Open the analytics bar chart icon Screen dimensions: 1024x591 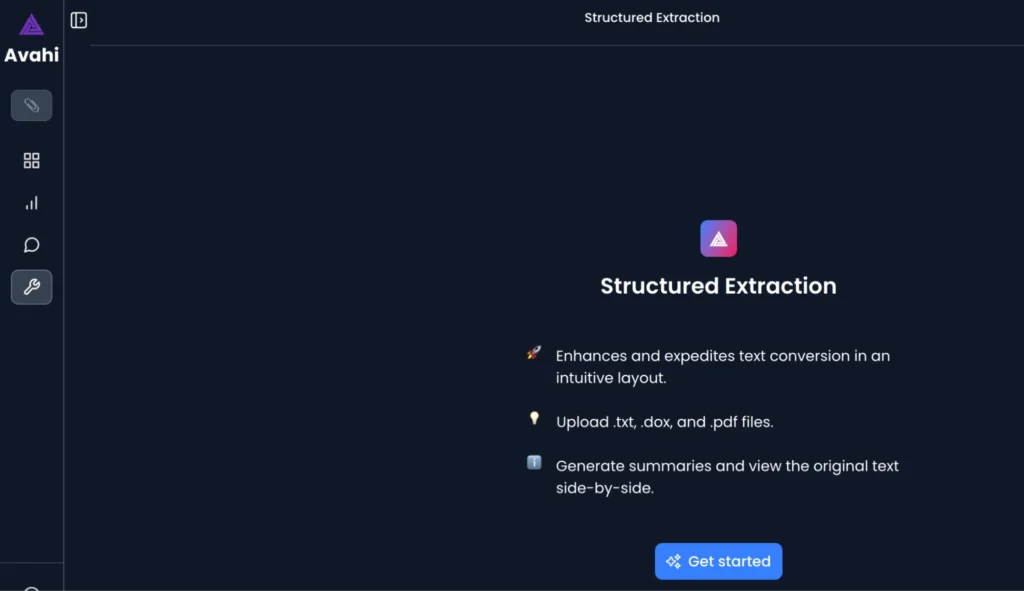click(x=31, y=203)
